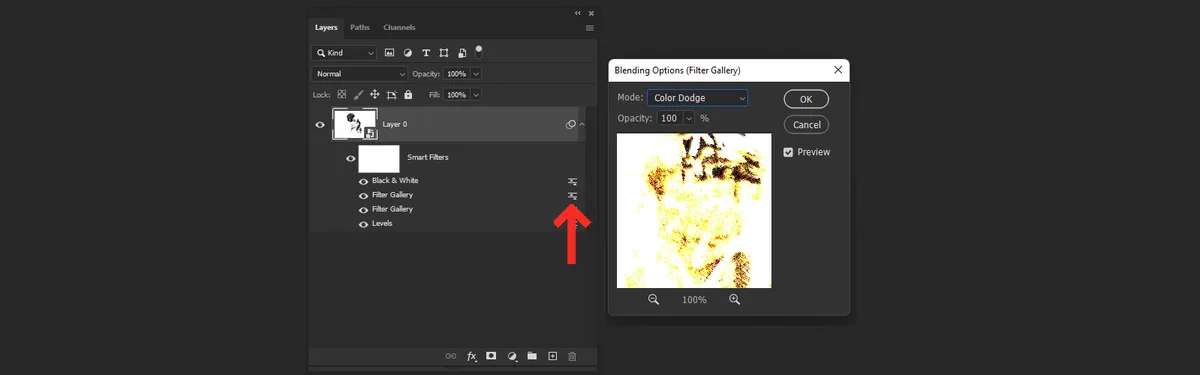Click the smart filter indicator on Layer 0
The height and width of the screenshot is (375, 1200).
(x=571, y=125)
